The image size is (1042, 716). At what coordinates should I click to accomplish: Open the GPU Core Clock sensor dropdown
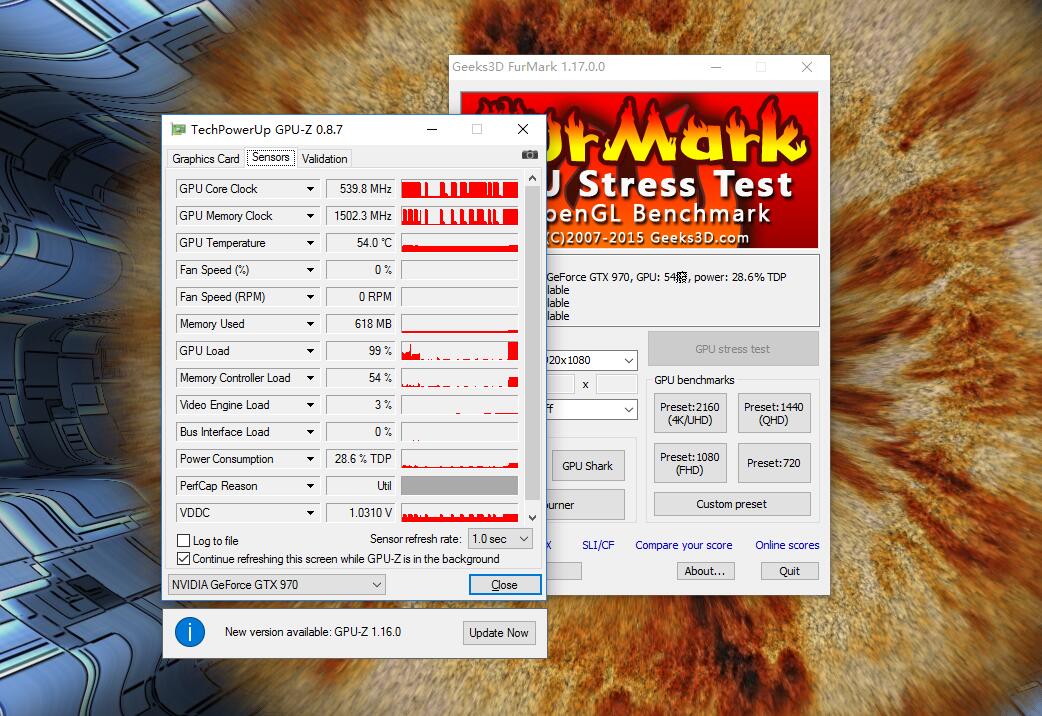coord(310,189)
